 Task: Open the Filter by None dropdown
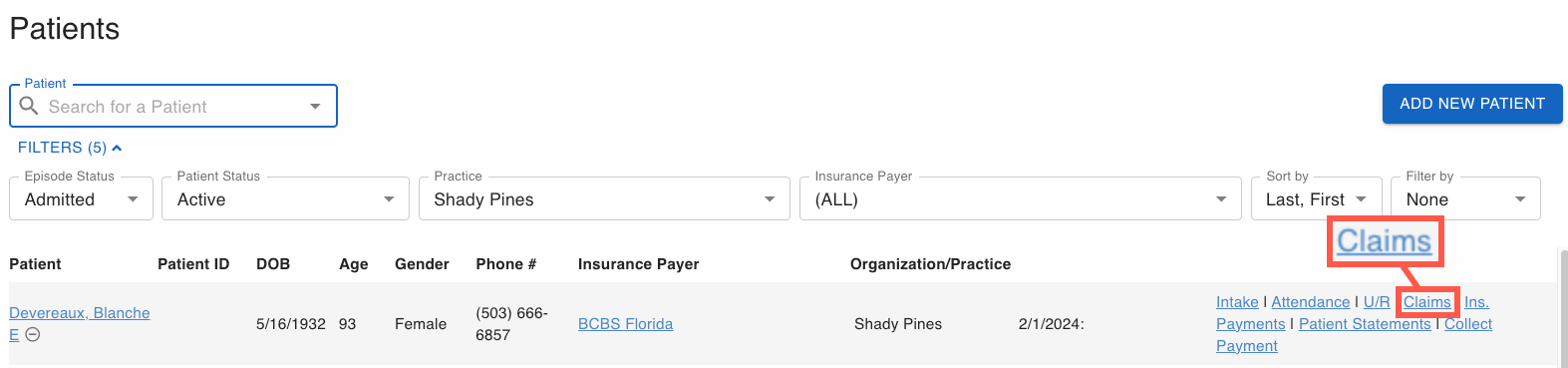1466,198
